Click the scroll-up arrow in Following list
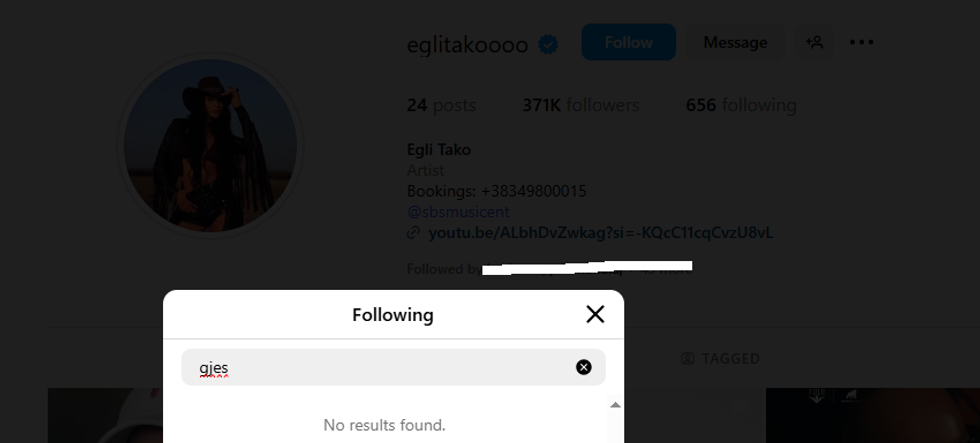The image size is (980, 443). 615,405
